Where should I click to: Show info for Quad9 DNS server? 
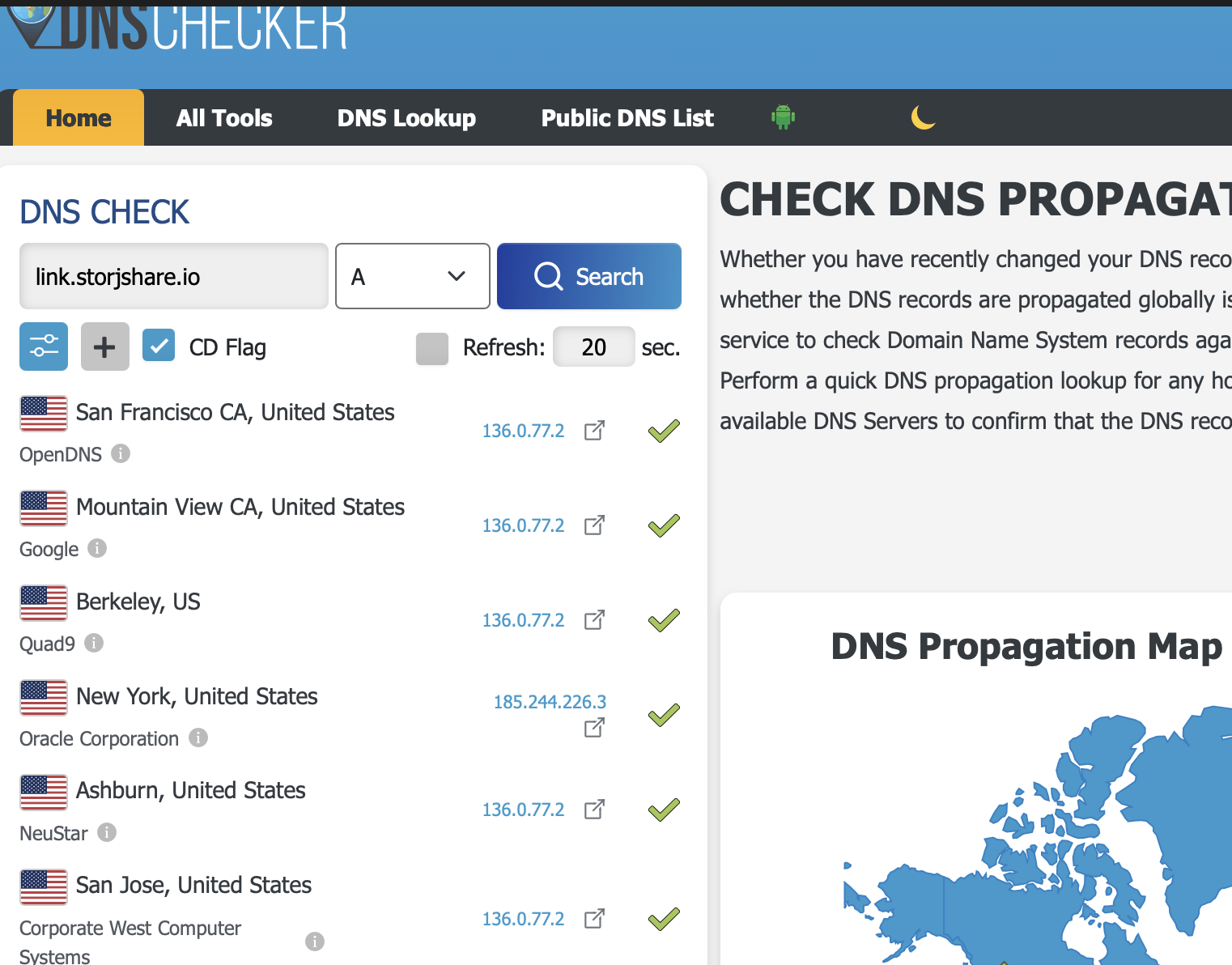94,644
